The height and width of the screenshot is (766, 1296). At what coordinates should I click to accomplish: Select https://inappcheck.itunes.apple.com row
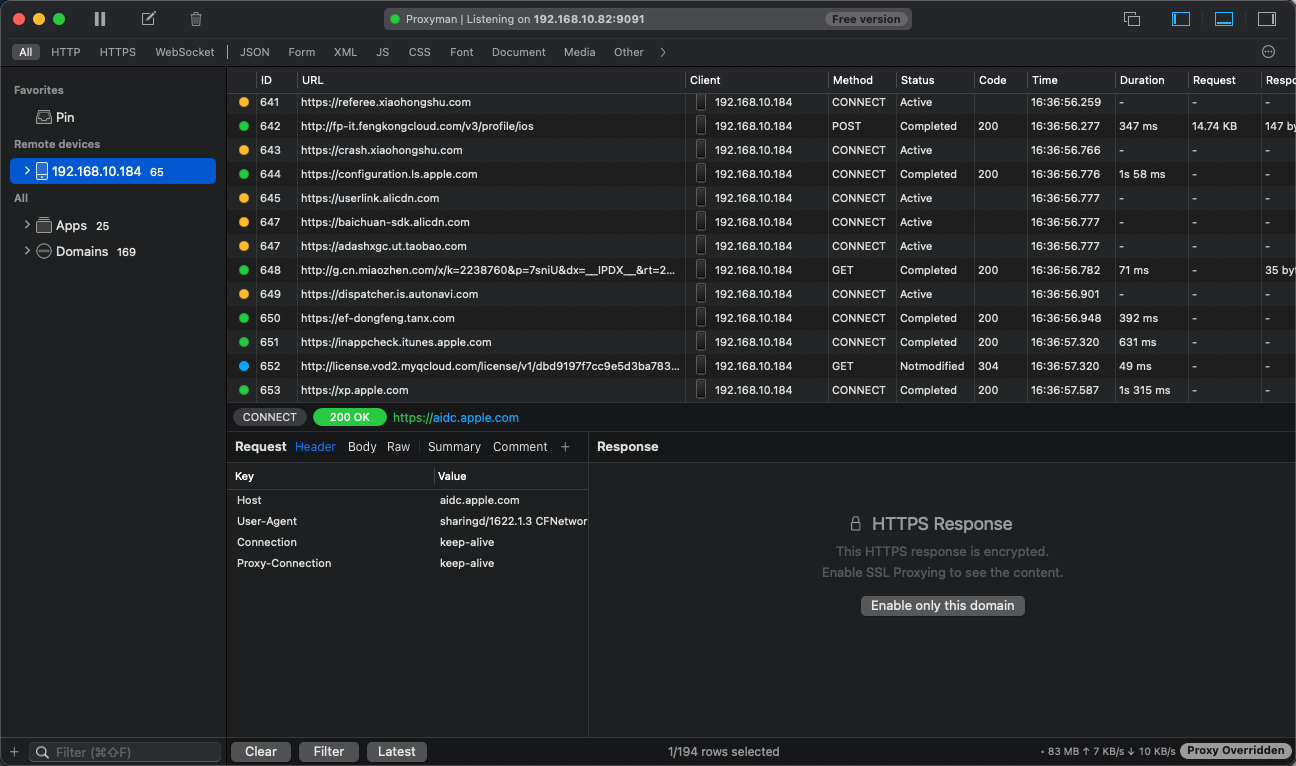point(761,342)
